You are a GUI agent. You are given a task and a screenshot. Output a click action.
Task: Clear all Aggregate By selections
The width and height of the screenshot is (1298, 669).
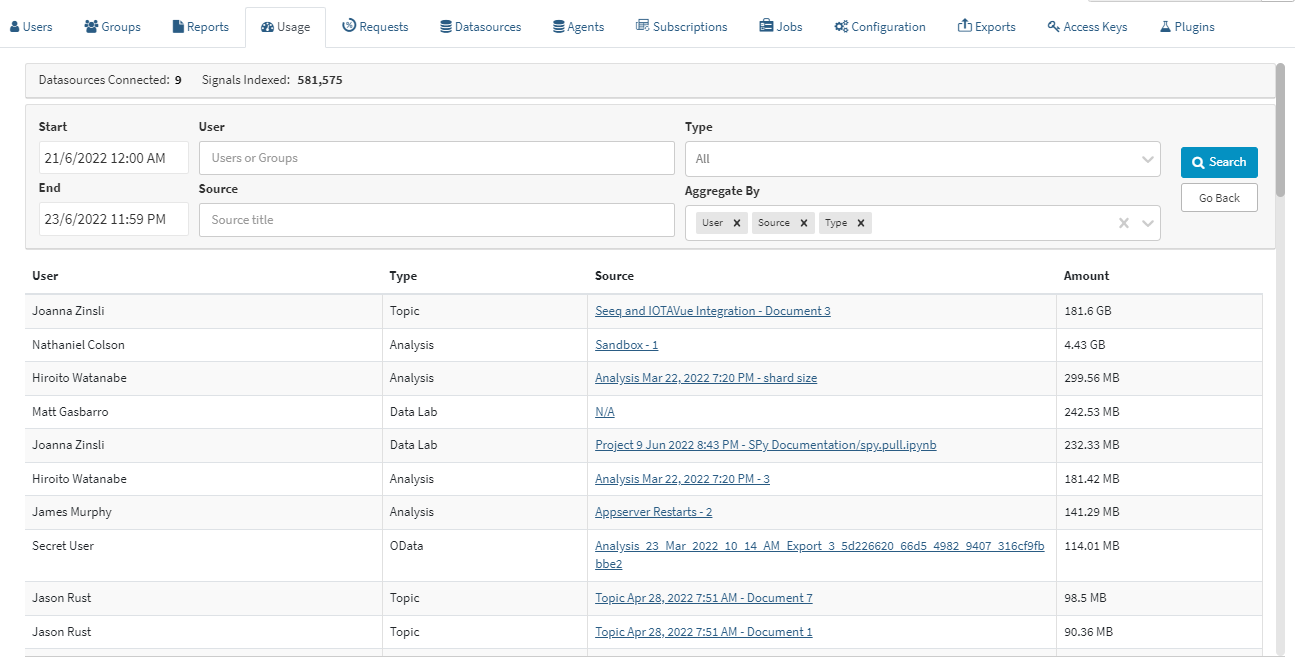[1124, 223]
